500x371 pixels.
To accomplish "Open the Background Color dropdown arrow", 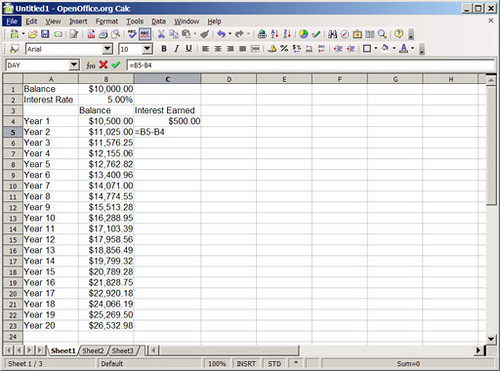I will [x=394, y=49].
